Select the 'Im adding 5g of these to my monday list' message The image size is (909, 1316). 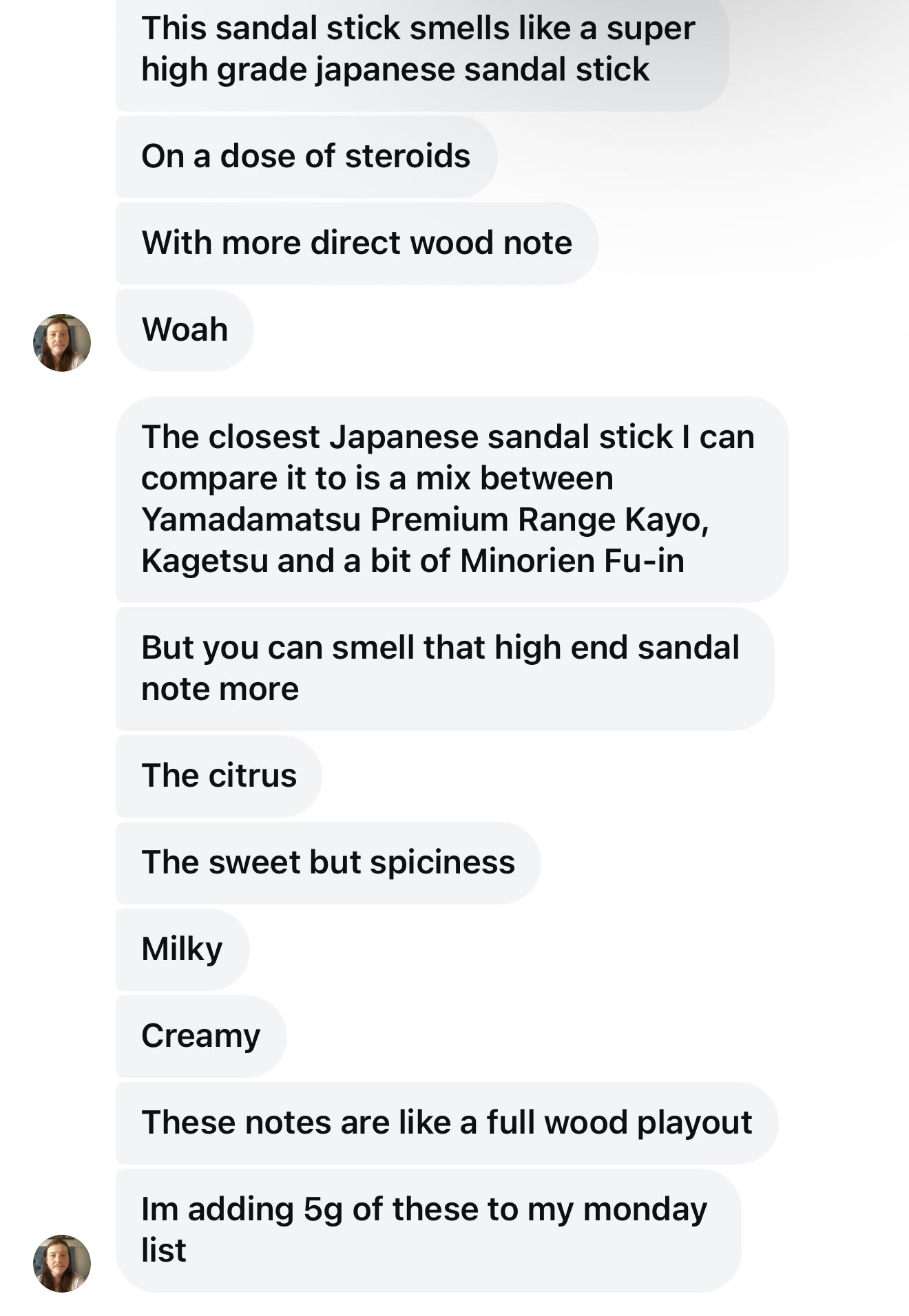[x=424, y=1225]
